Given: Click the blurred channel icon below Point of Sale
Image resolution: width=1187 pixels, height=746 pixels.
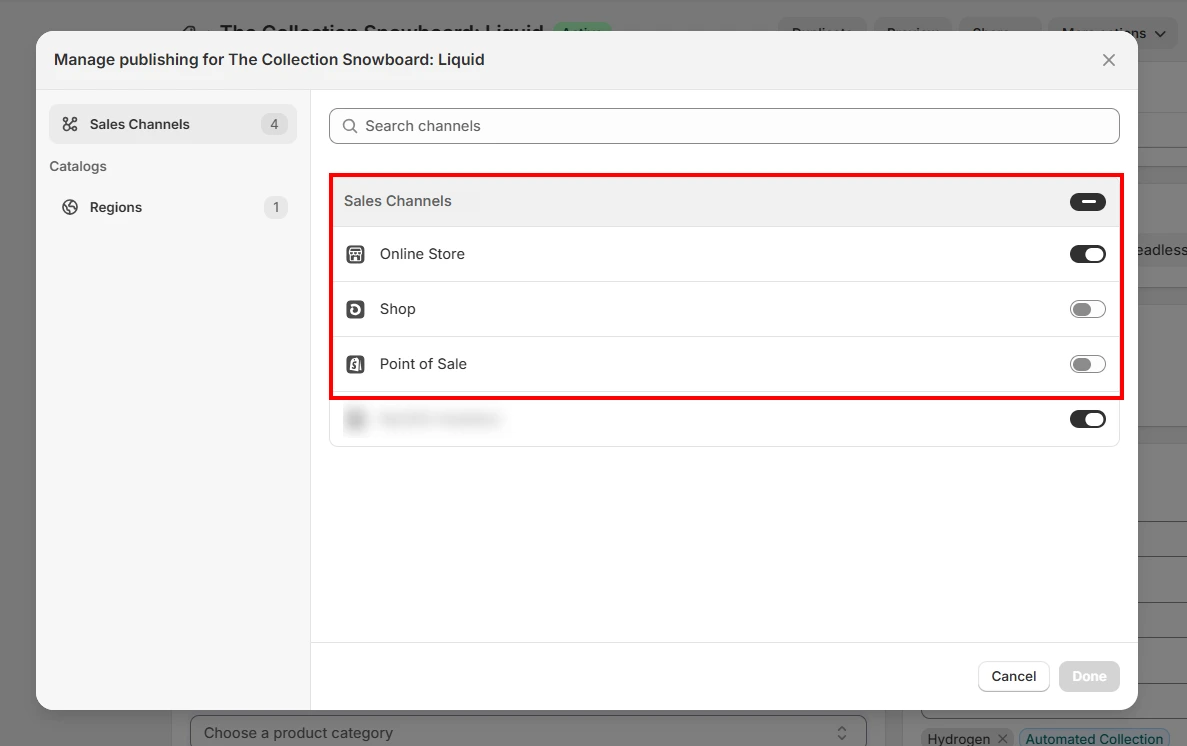Looking at the screenshot, I should 355,419.
